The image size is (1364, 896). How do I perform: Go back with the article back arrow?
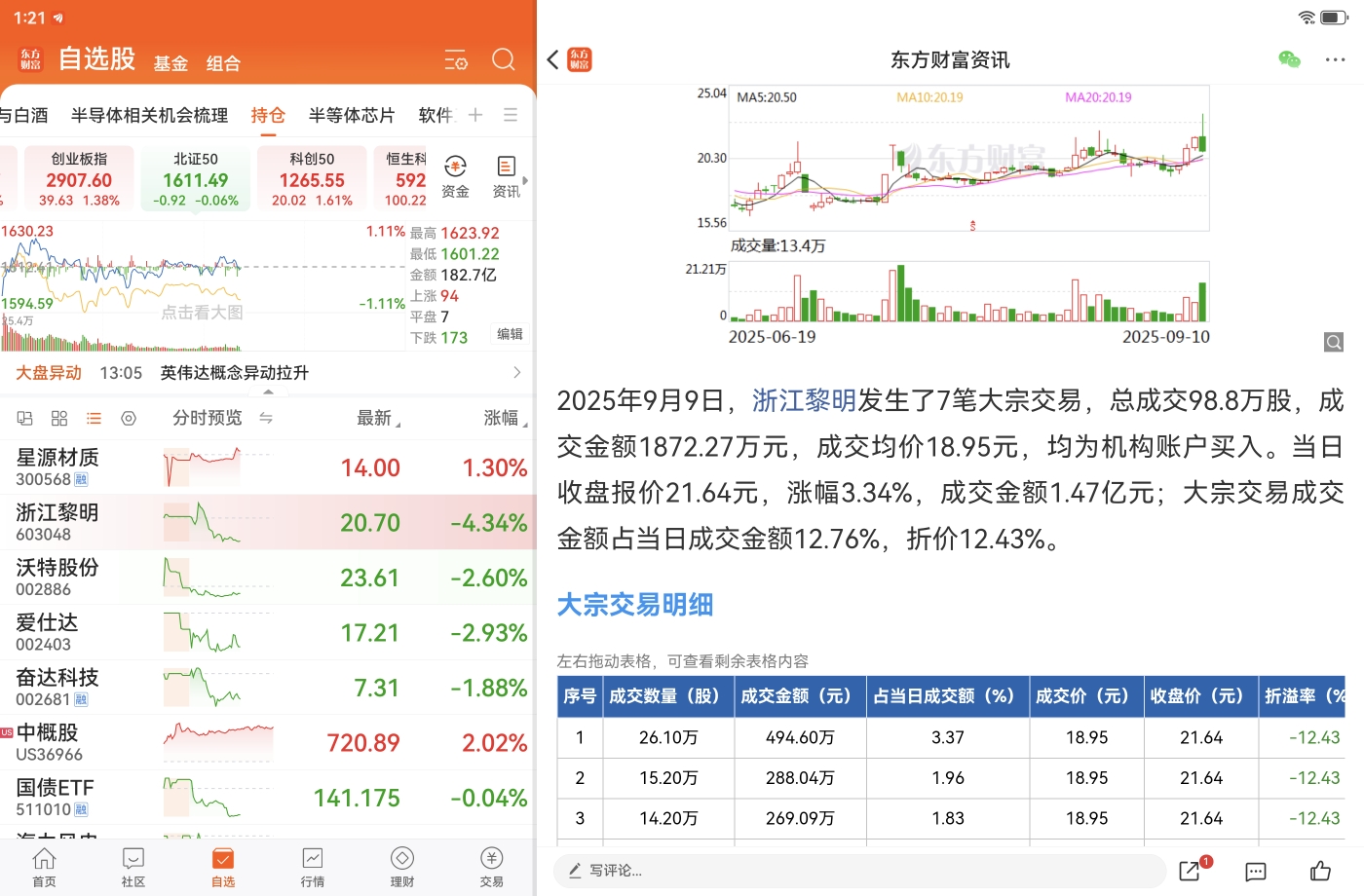(553, 59)
